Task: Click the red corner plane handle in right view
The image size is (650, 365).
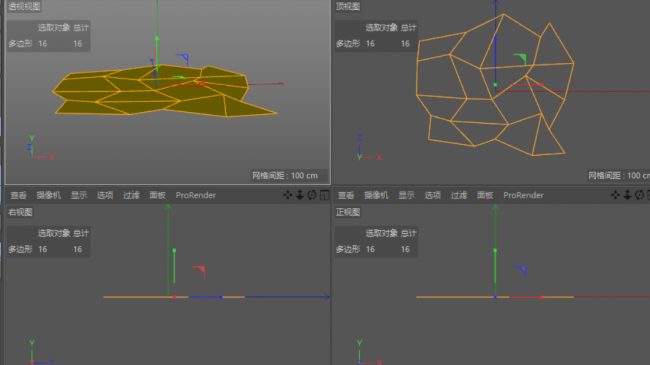Action: 199,272
